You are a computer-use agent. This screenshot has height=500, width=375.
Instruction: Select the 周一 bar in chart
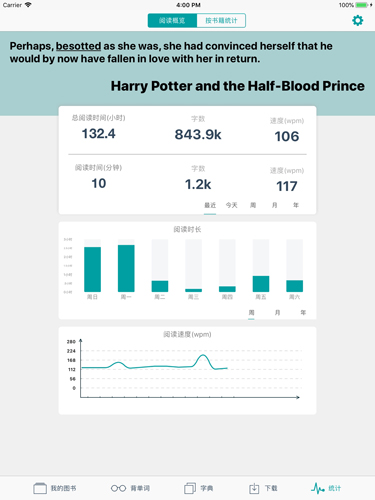tap(126, 268)
